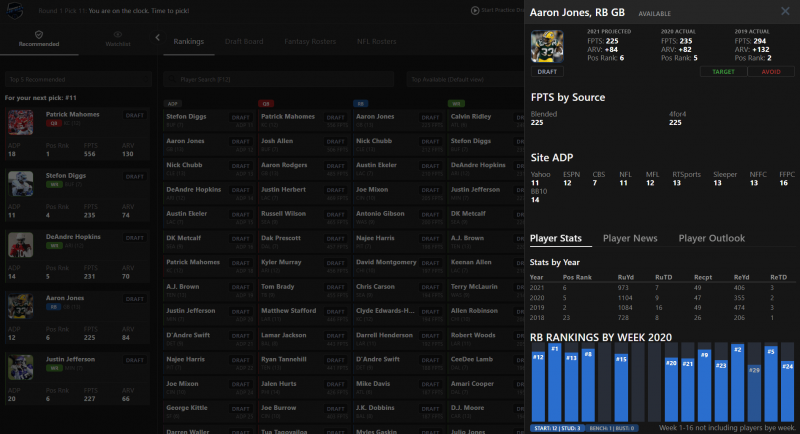The width and height of the screenshot is (800, 434).
Task: Select Lamar Jackson in the QB column
Action: (284, 335)
